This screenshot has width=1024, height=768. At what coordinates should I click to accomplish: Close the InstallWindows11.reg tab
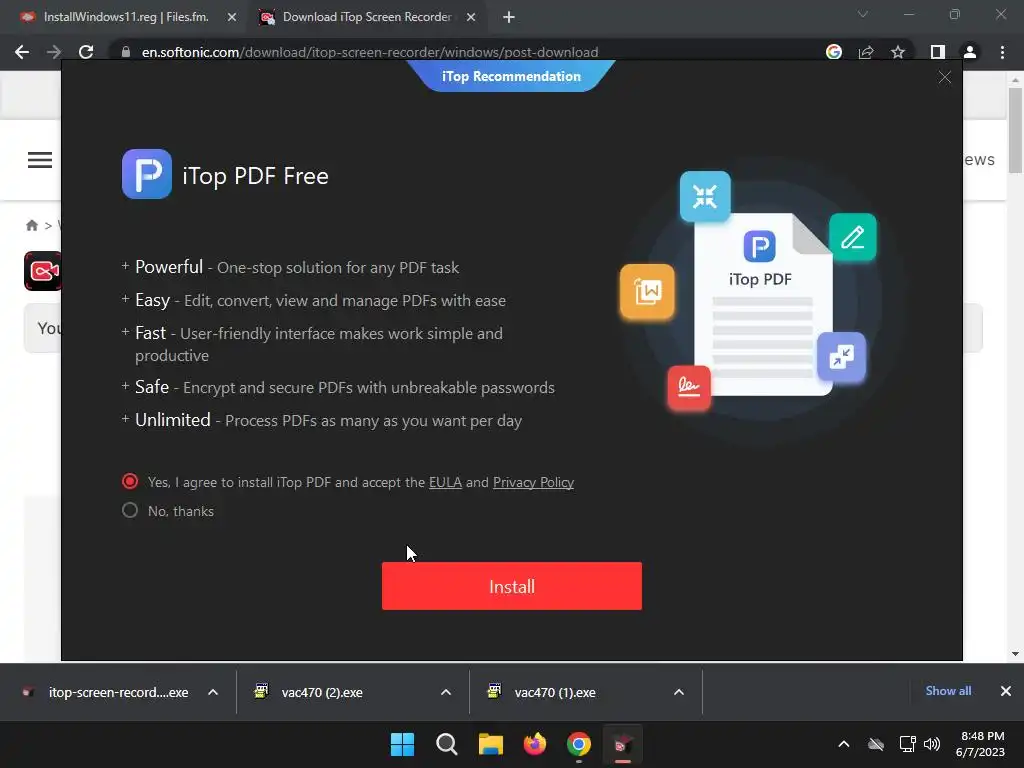(x=231, y=18)
